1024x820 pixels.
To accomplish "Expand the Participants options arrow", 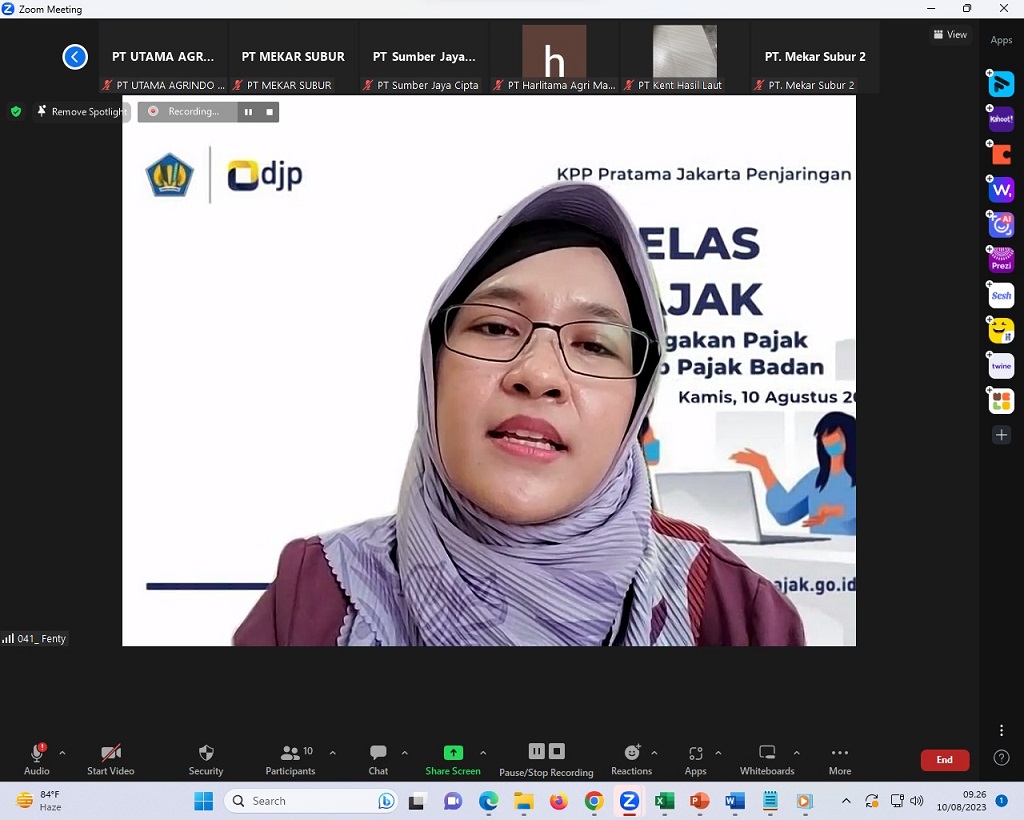I will point(332,753).
